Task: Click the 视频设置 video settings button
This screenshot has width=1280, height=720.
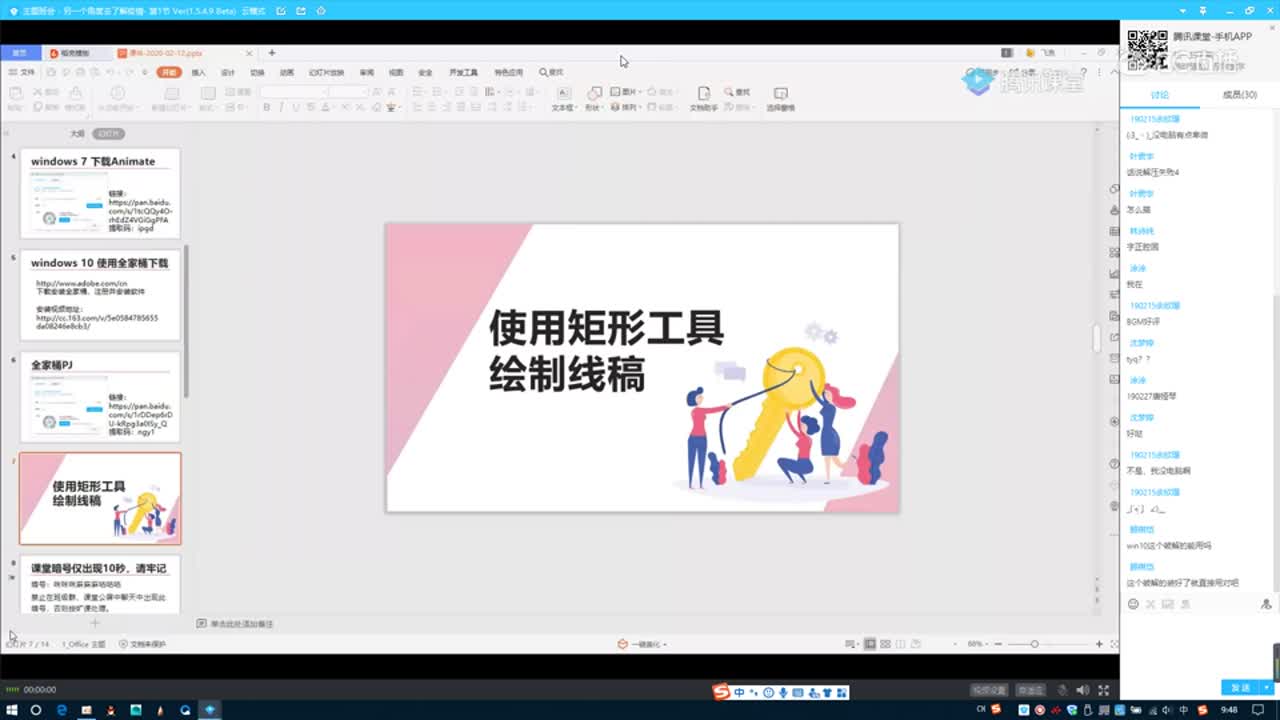Action: click(989, 690)
